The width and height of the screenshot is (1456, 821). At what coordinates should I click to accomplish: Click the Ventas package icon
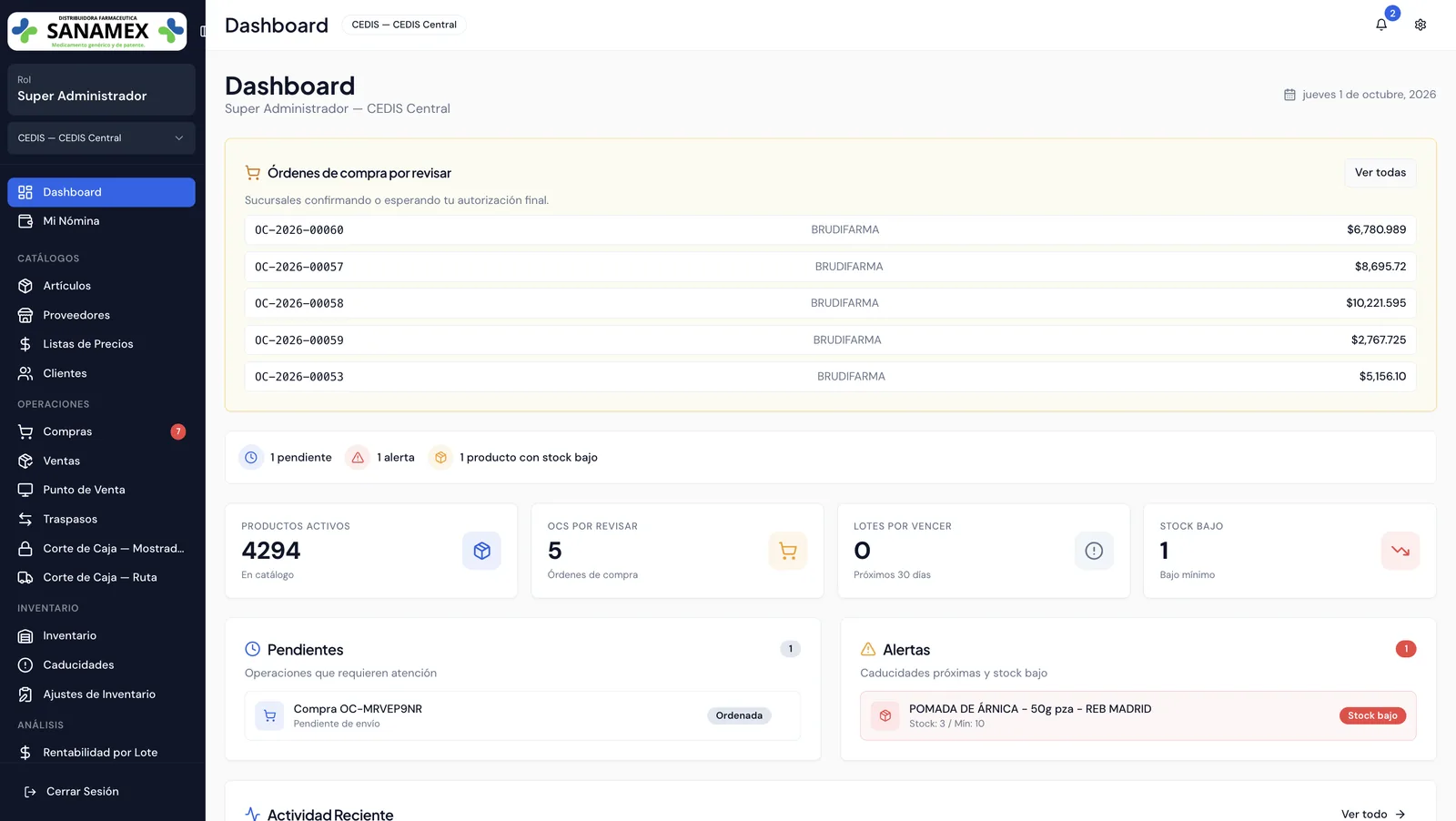click(25, 461)
